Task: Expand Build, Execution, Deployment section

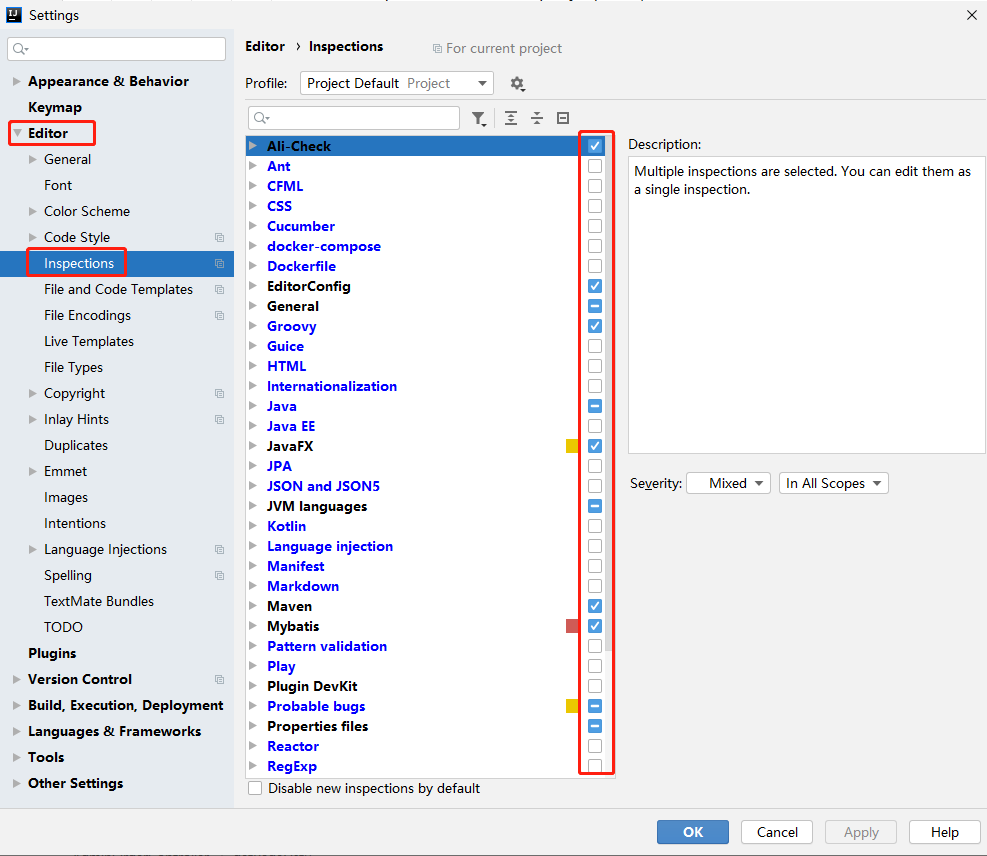Action: pos(17,706)
